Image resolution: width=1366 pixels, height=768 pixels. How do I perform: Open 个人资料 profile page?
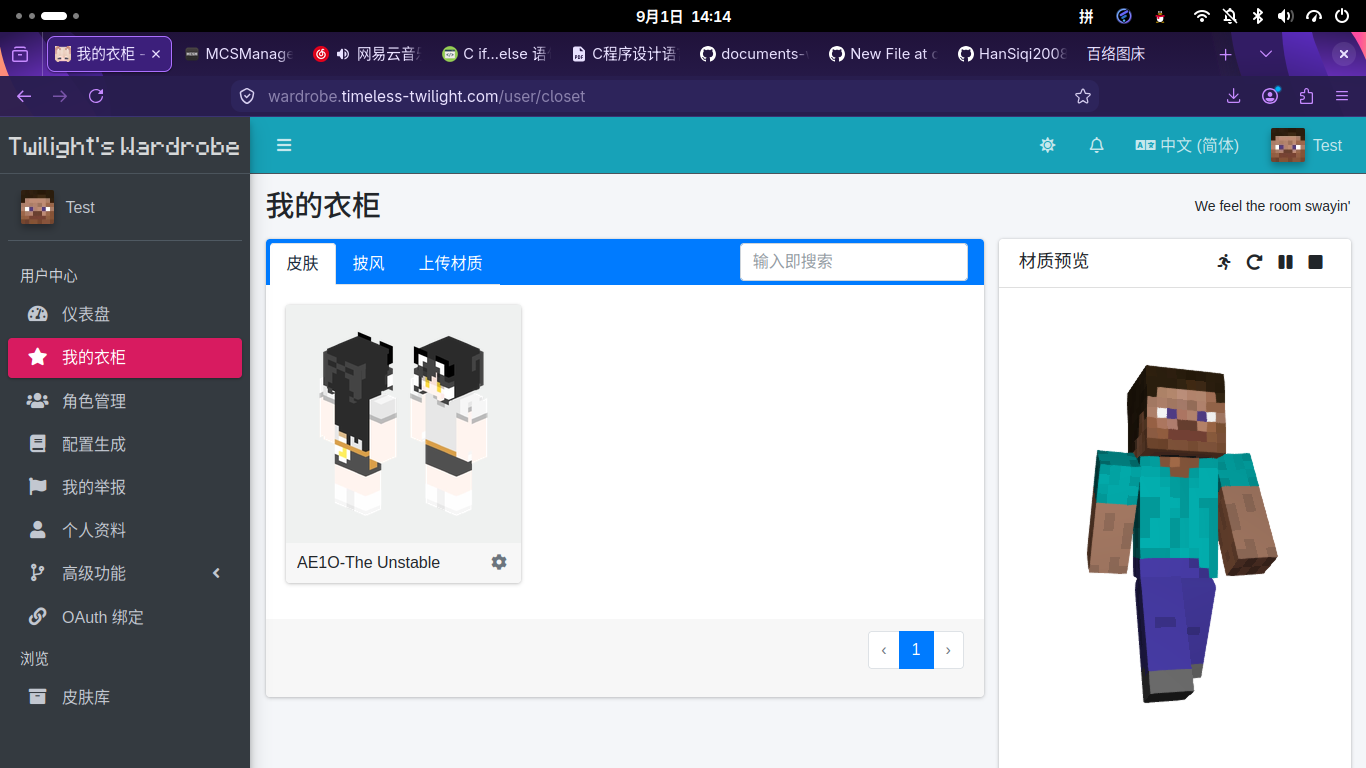pos(125,530)
